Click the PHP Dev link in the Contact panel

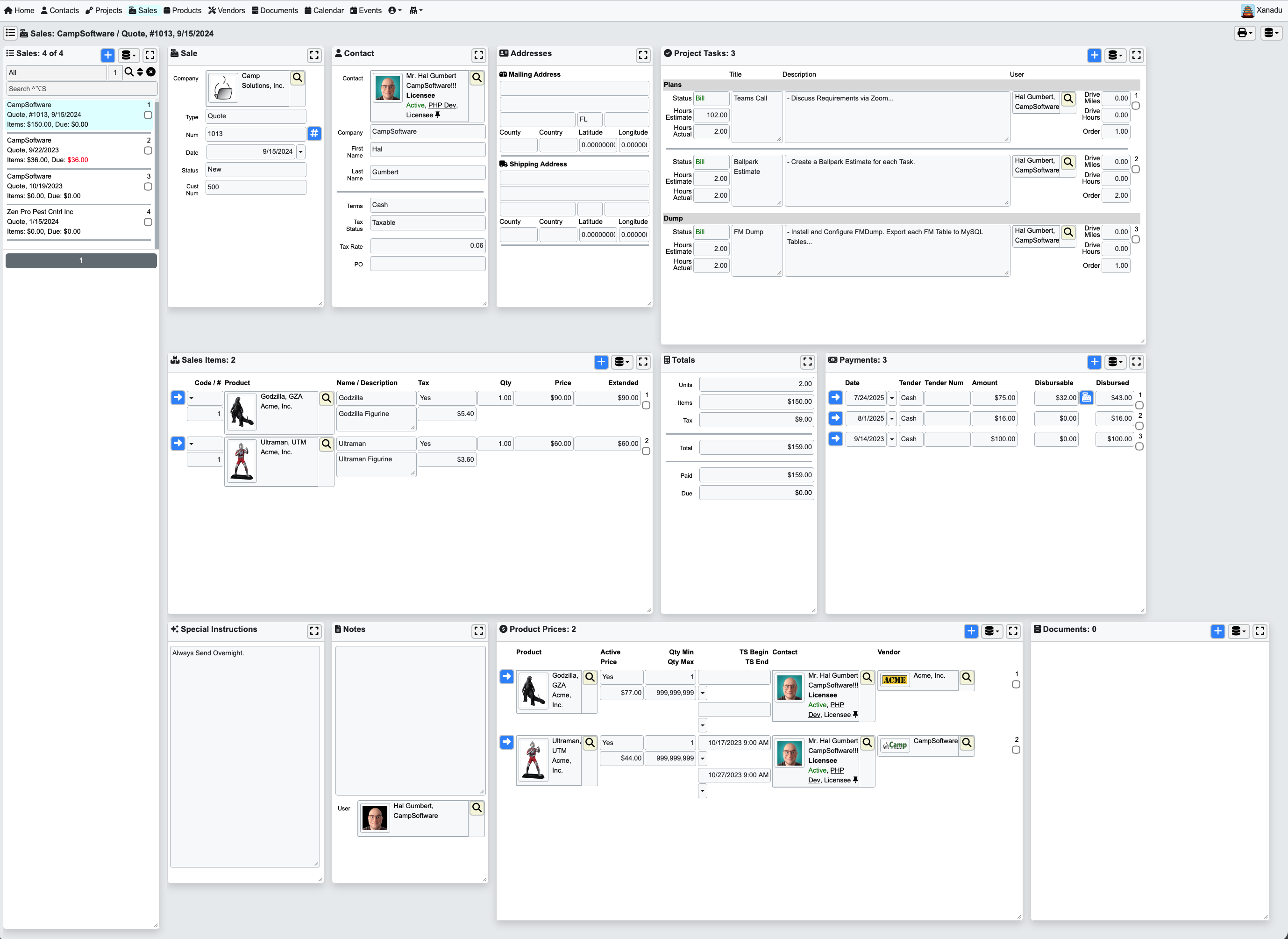(x=442, y=105)
